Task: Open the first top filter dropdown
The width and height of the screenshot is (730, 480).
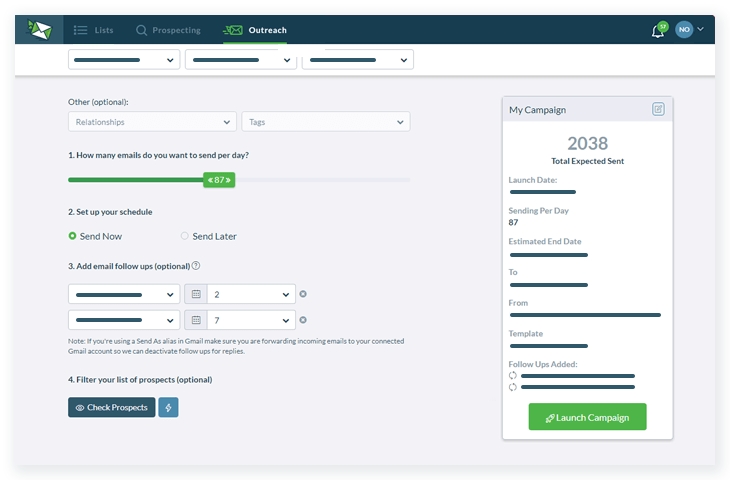Action: coord(124,60)
